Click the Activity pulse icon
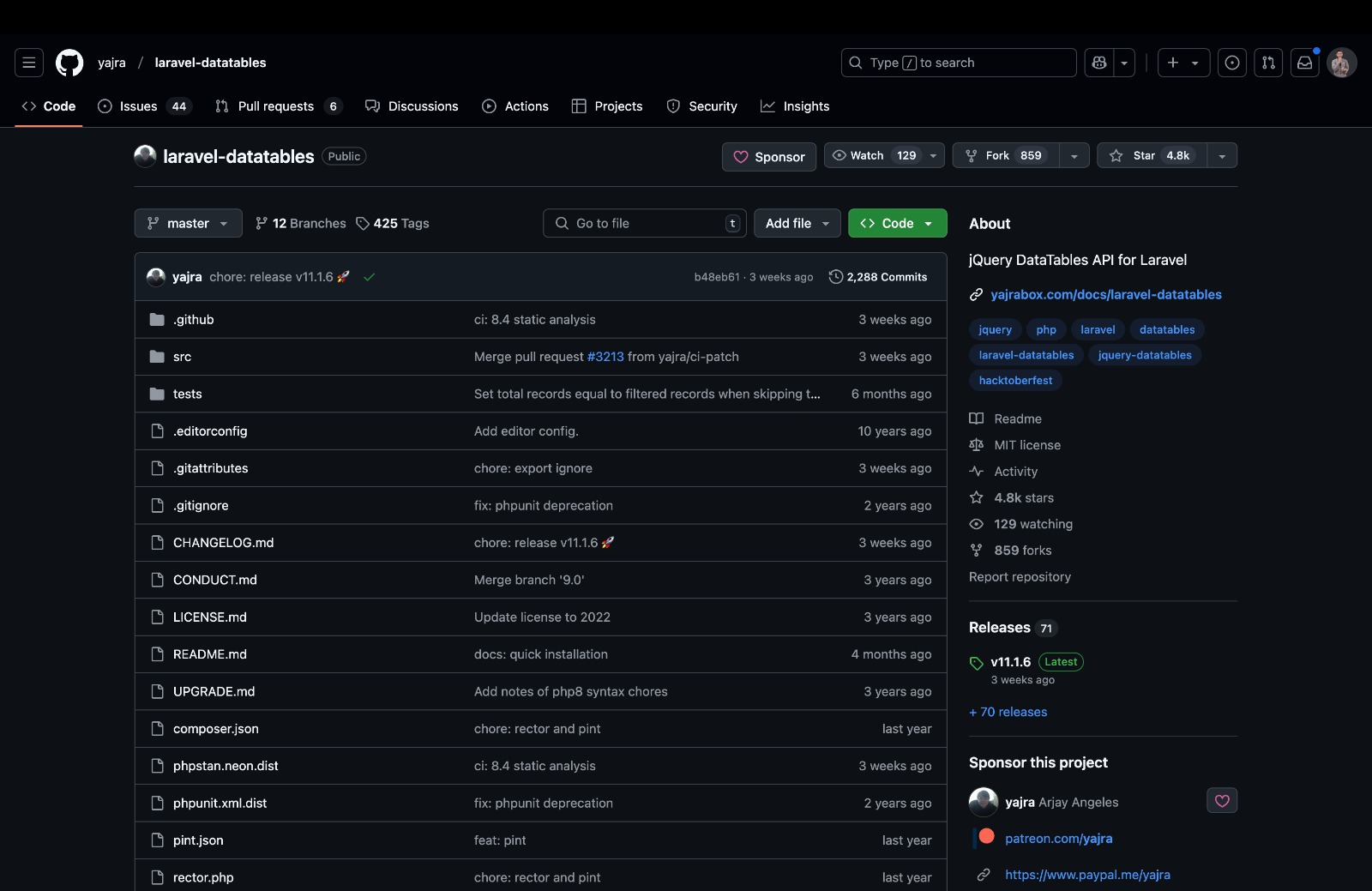 pyautogui.click(x=977, y=472)
